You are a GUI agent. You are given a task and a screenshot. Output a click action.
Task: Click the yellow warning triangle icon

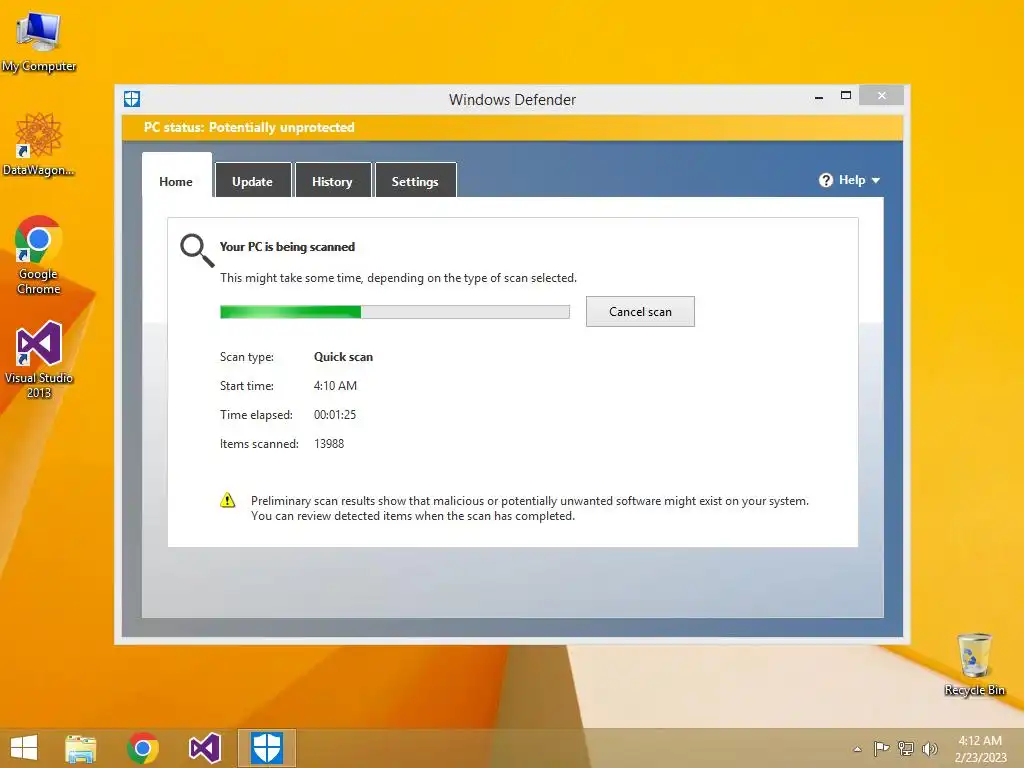[x=227, y=500]
